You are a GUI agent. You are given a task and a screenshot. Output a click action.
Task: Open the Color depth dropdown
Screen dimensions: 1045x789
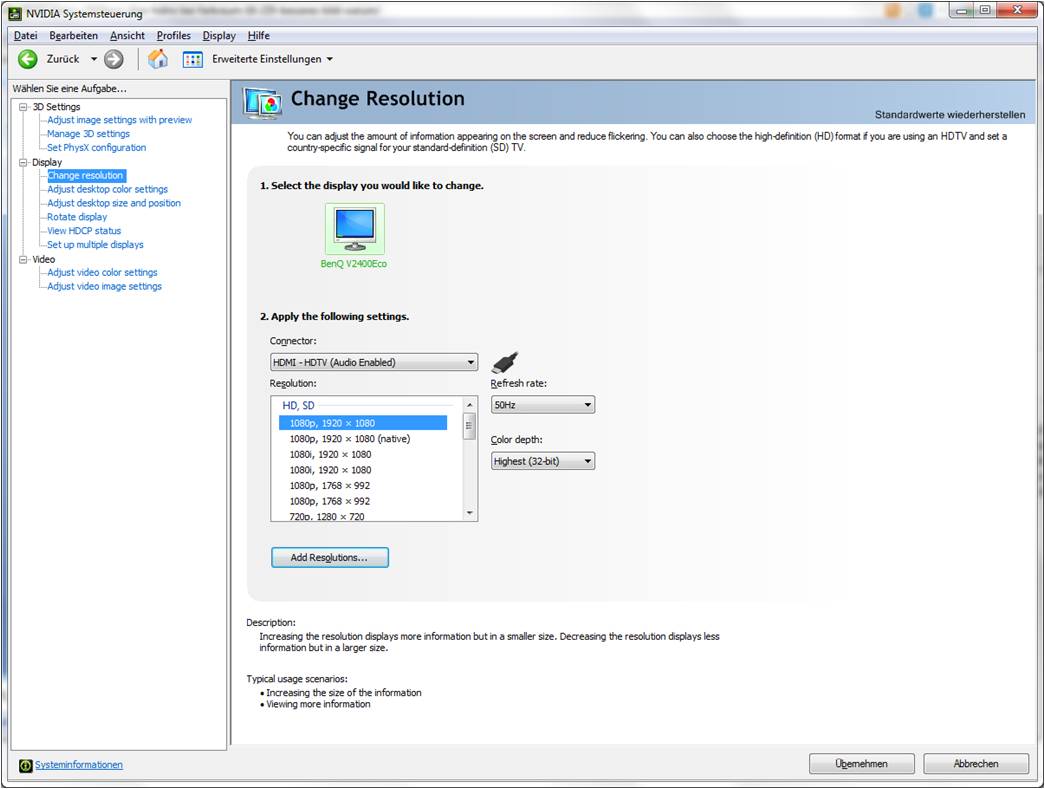(x=543, y=461)
